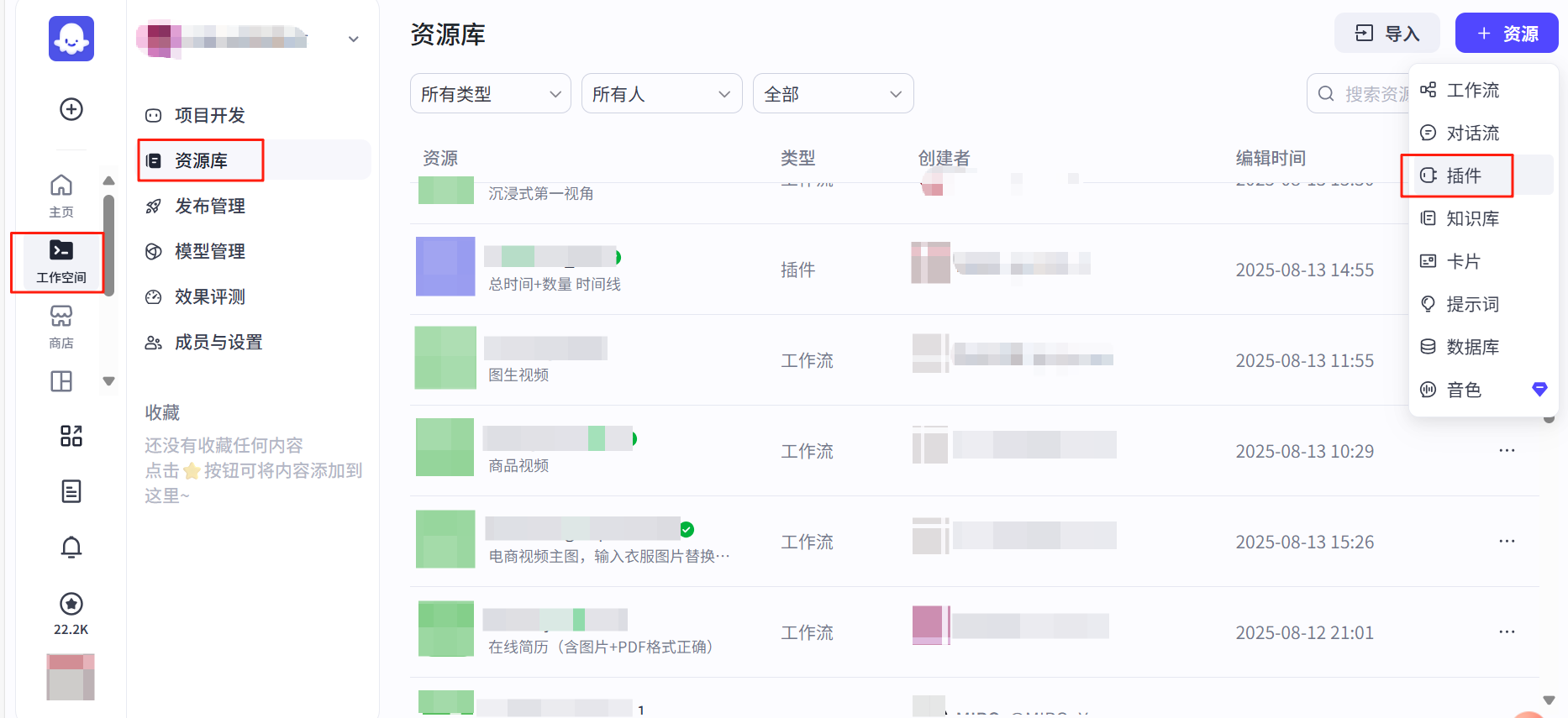The width and height of the screenshot is (1568, 718).
Task: Click the Coze logo icon
Action: tap(71, 39)
